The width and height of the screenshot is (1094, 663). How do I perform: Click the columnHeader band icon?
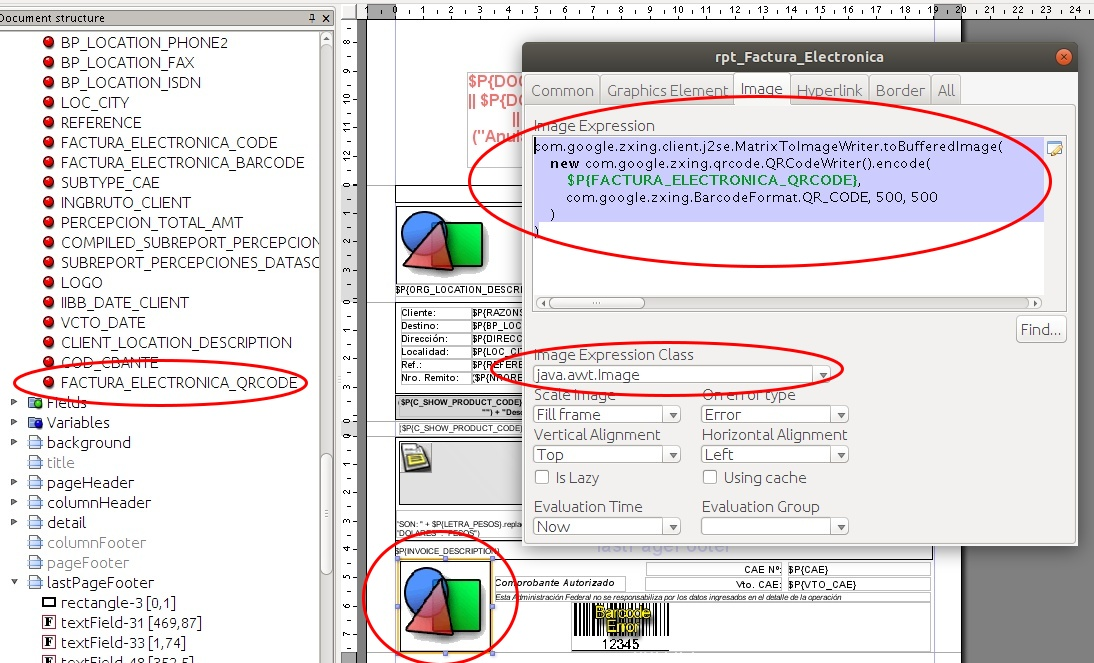(35, 502)
